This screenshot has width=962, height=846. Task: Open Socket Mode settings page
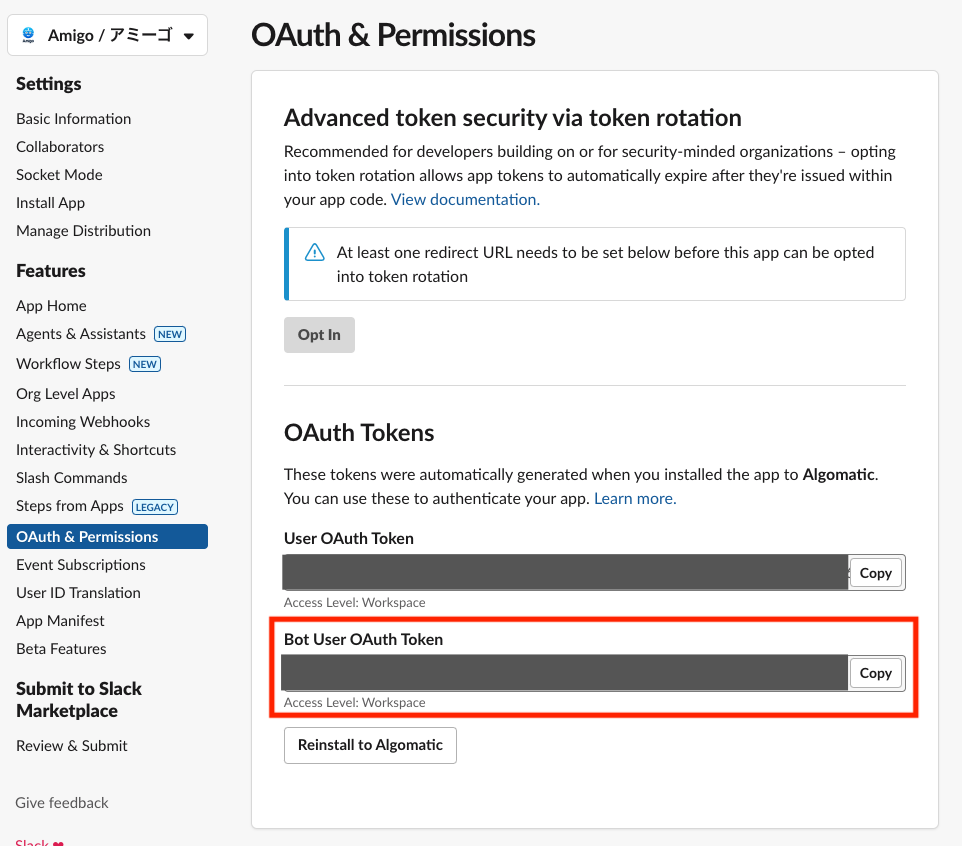tap(59, 175)
